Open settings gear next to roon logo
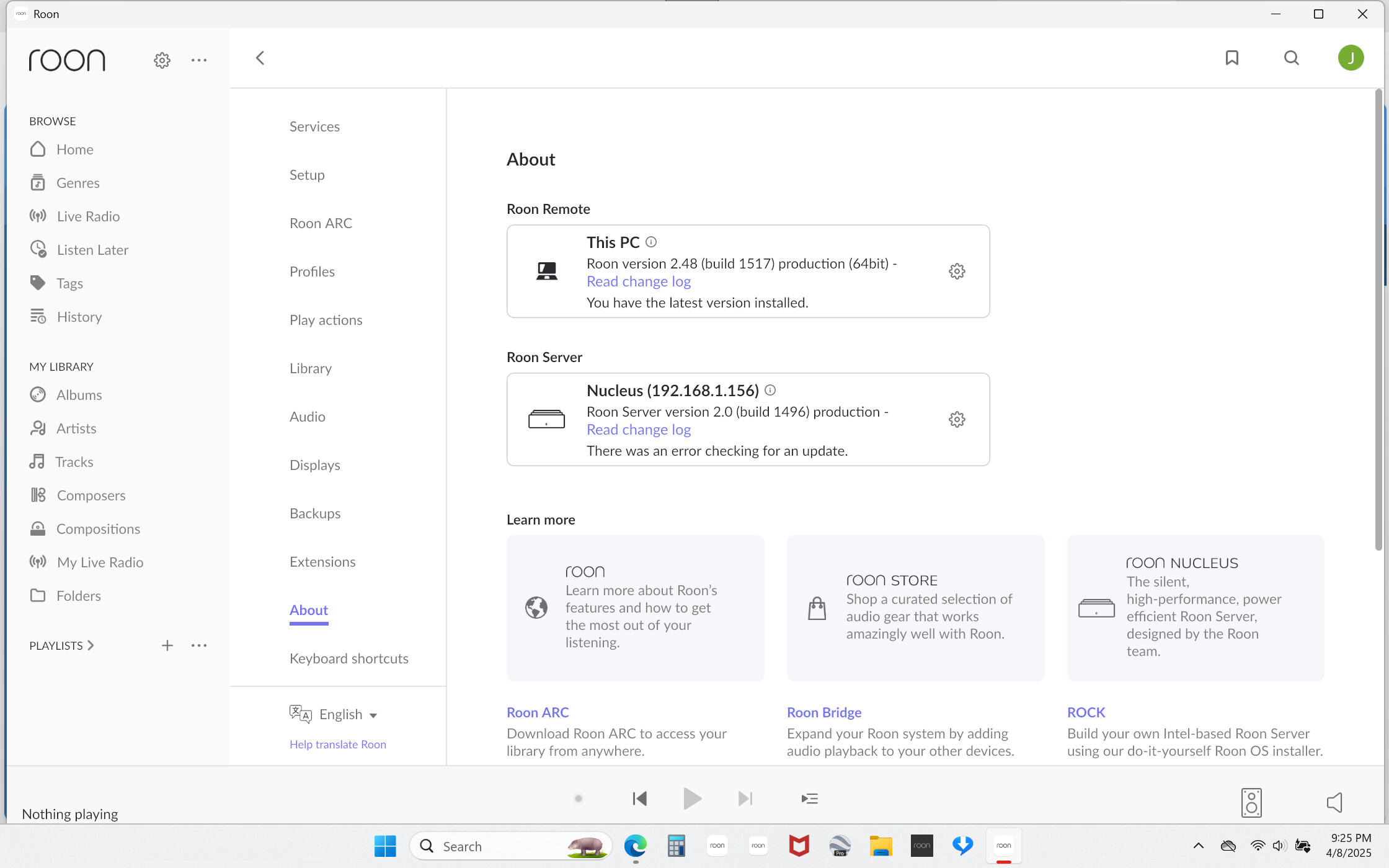 tap(162, 60)
